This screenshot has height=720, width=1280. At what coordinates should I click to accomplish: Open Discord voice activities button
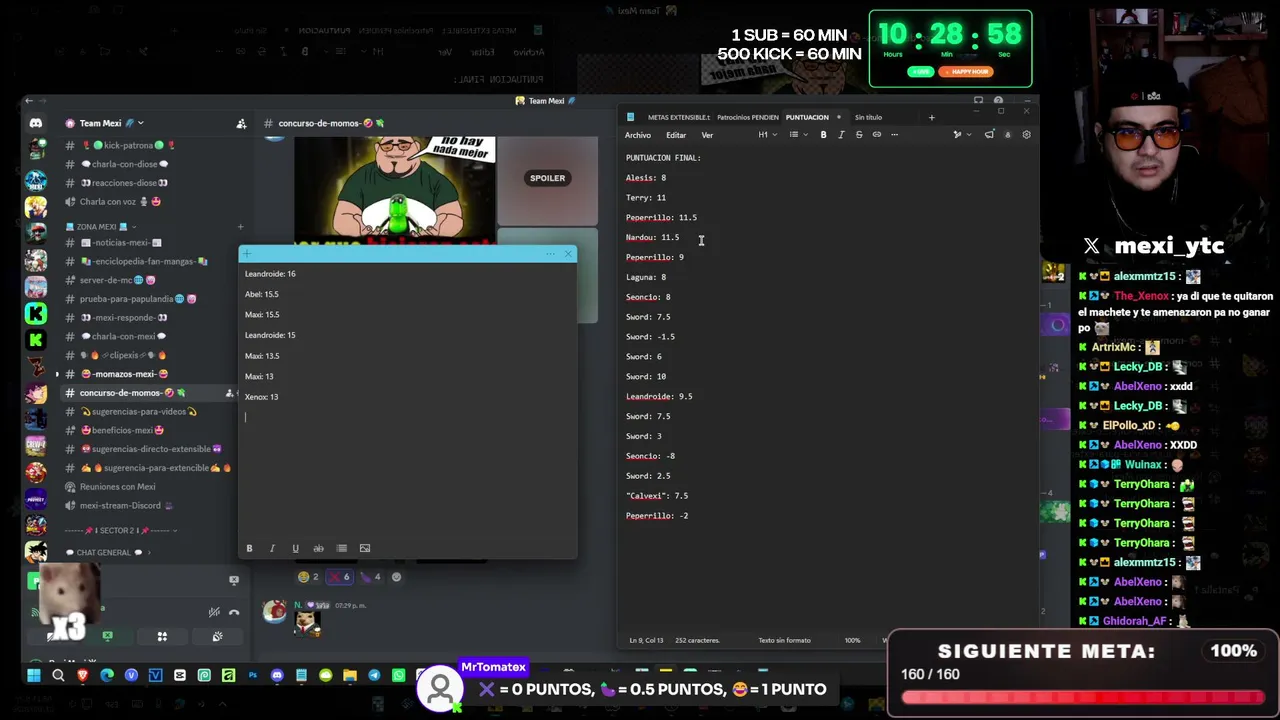162,636
